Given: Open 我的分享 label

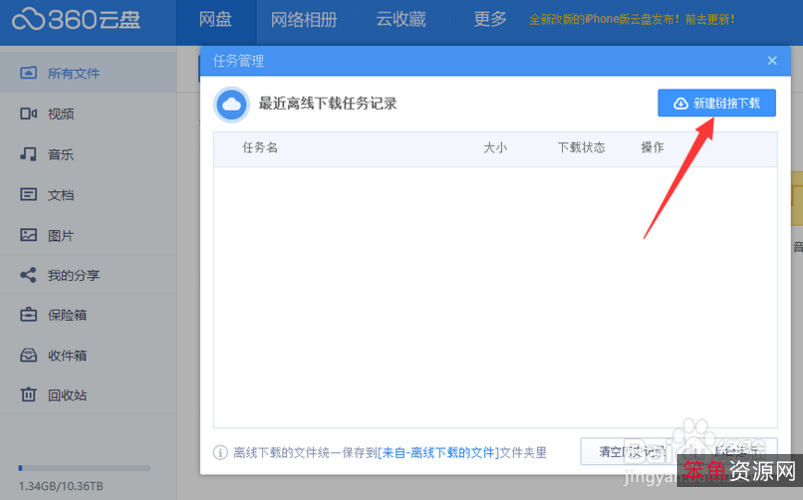Looking at the screenshot, I should pos(74,275).
